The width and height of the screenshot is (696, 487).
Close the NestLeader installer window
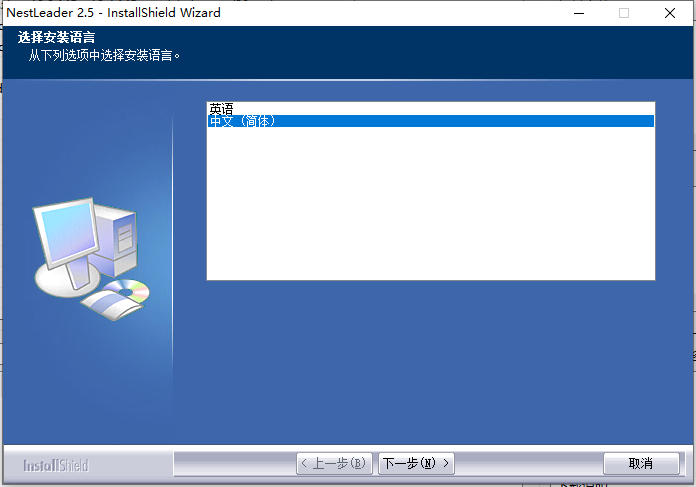(x=670, y=13)
